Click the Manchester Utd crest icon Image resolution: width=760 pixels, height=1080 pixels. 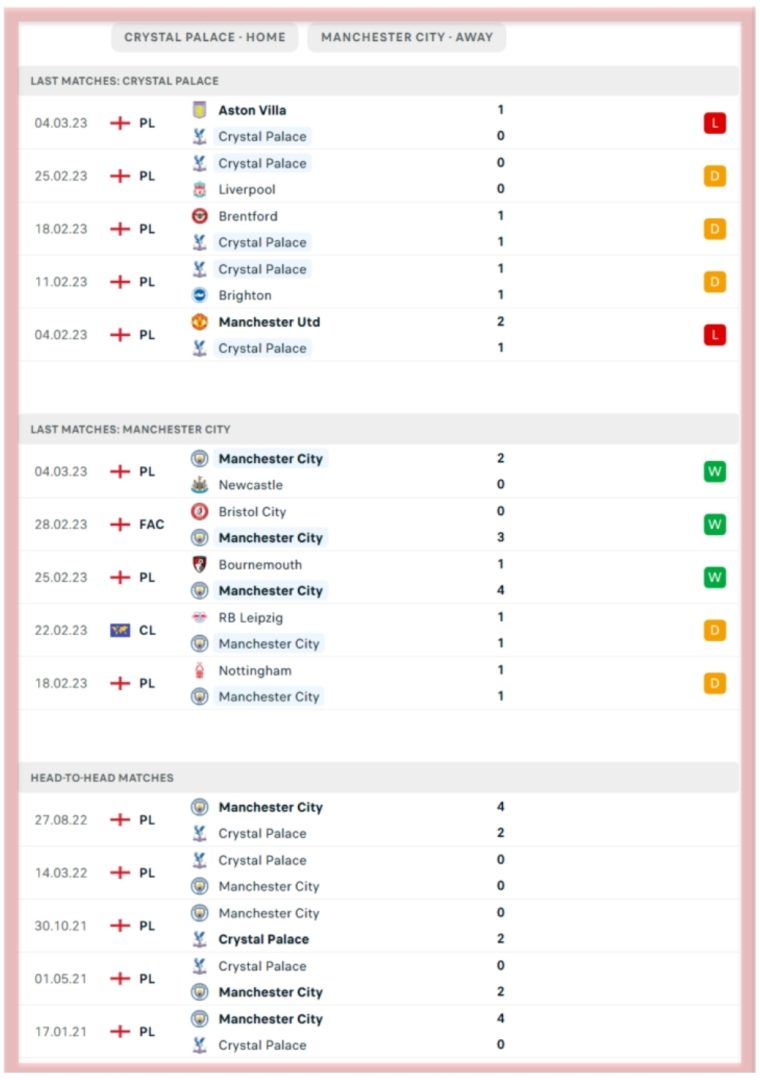(199, 322)
